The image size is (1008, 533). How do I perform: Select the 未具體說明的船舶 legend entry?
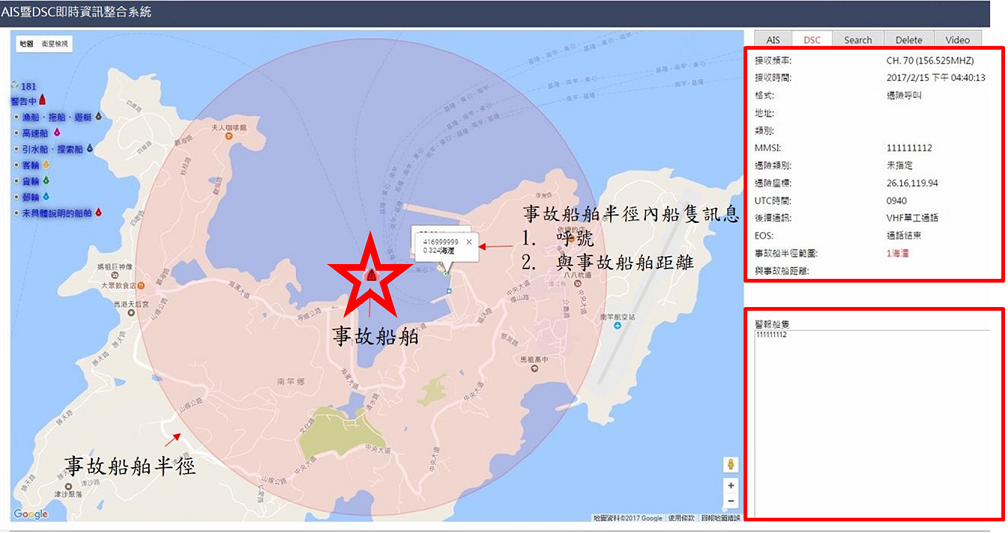(57, 213)
